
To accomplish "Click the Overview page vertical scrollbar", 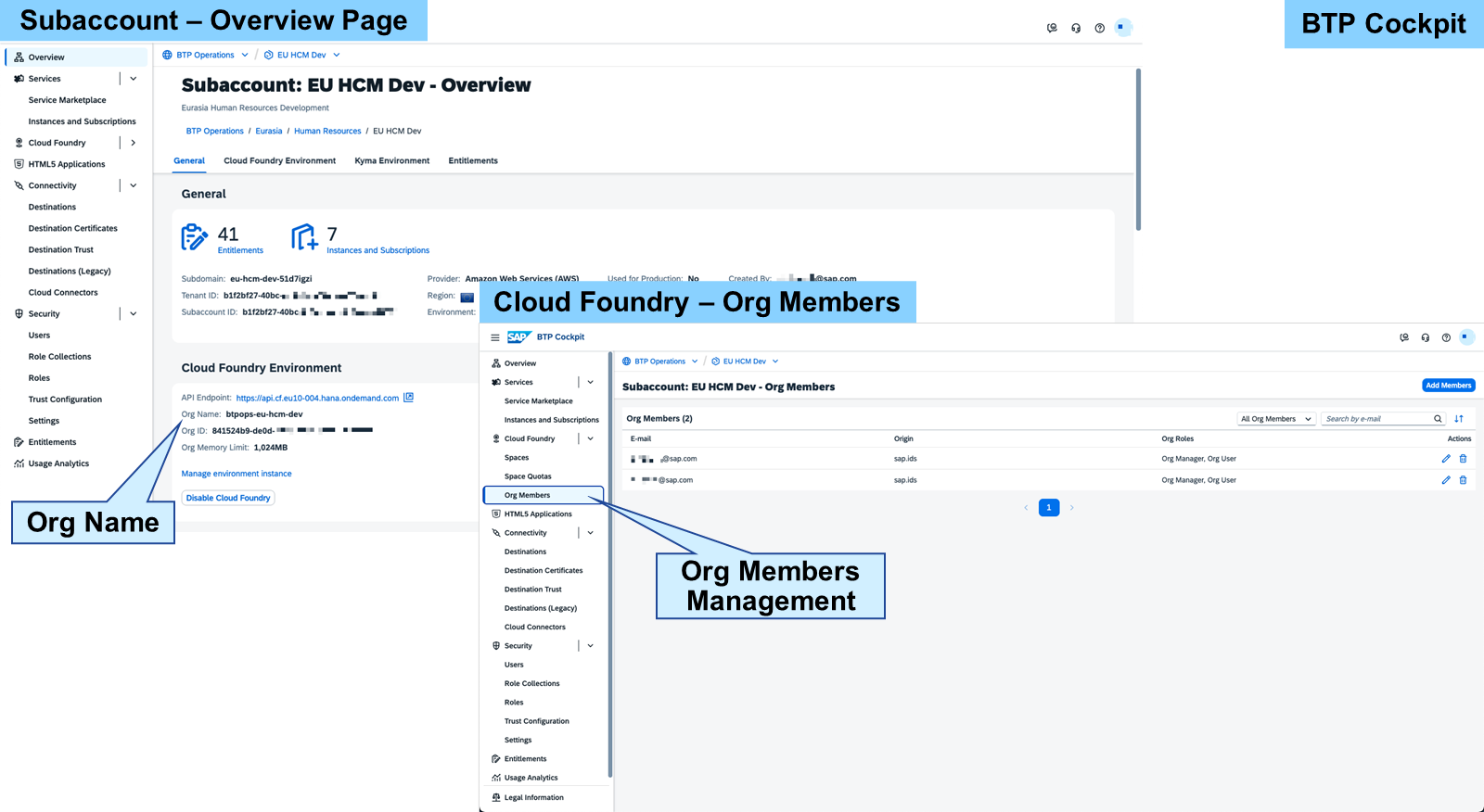I will [1138, 148].
